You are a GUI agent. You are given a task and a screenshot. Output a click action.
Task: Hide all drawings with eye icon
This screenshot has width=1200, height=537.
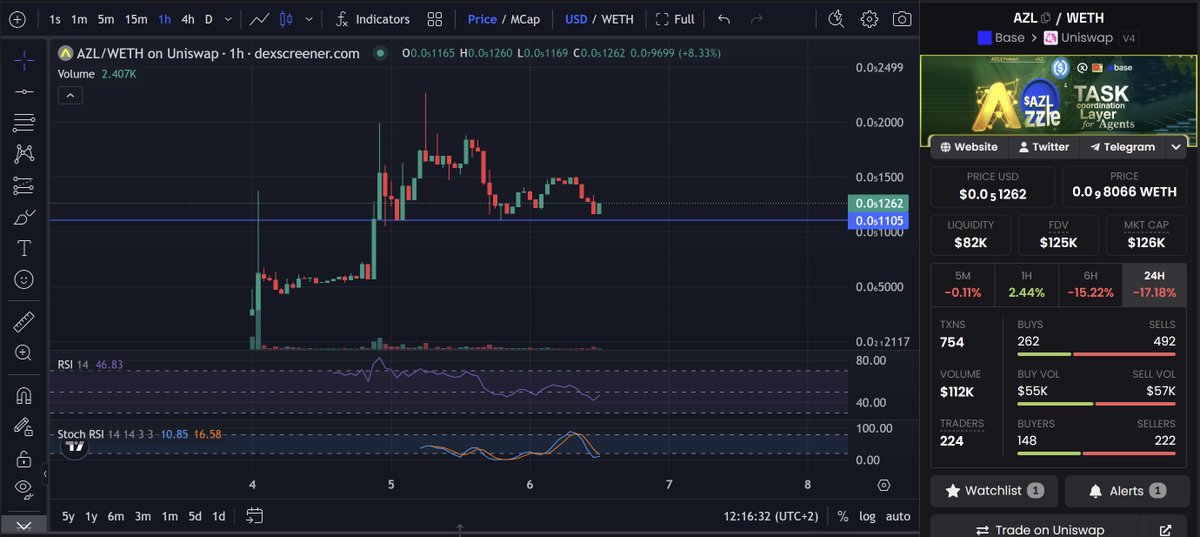[24, 489]
